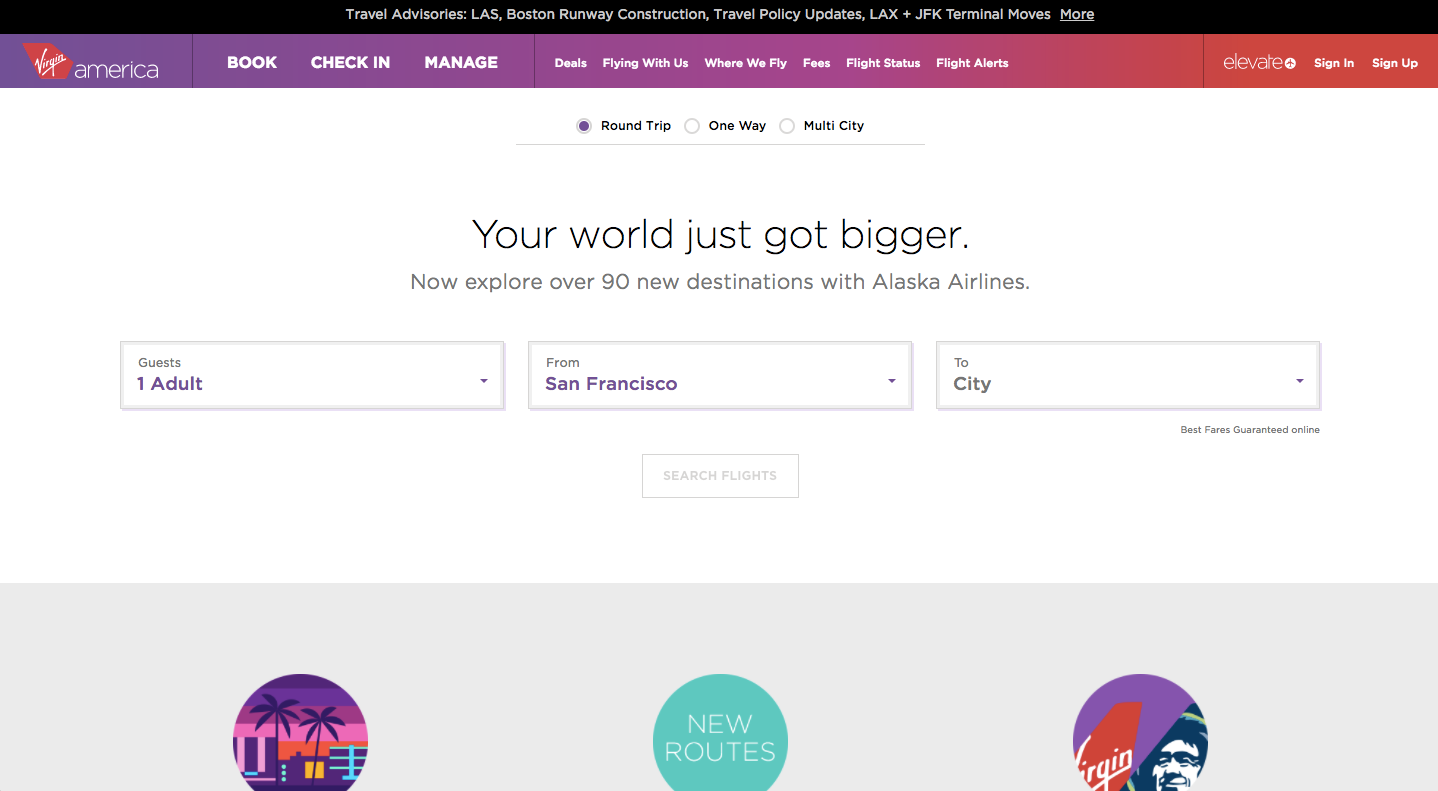Click the Alaska Airlines destinations subheading
Viewport: 1438px width, 791px height.
[720, 282]
